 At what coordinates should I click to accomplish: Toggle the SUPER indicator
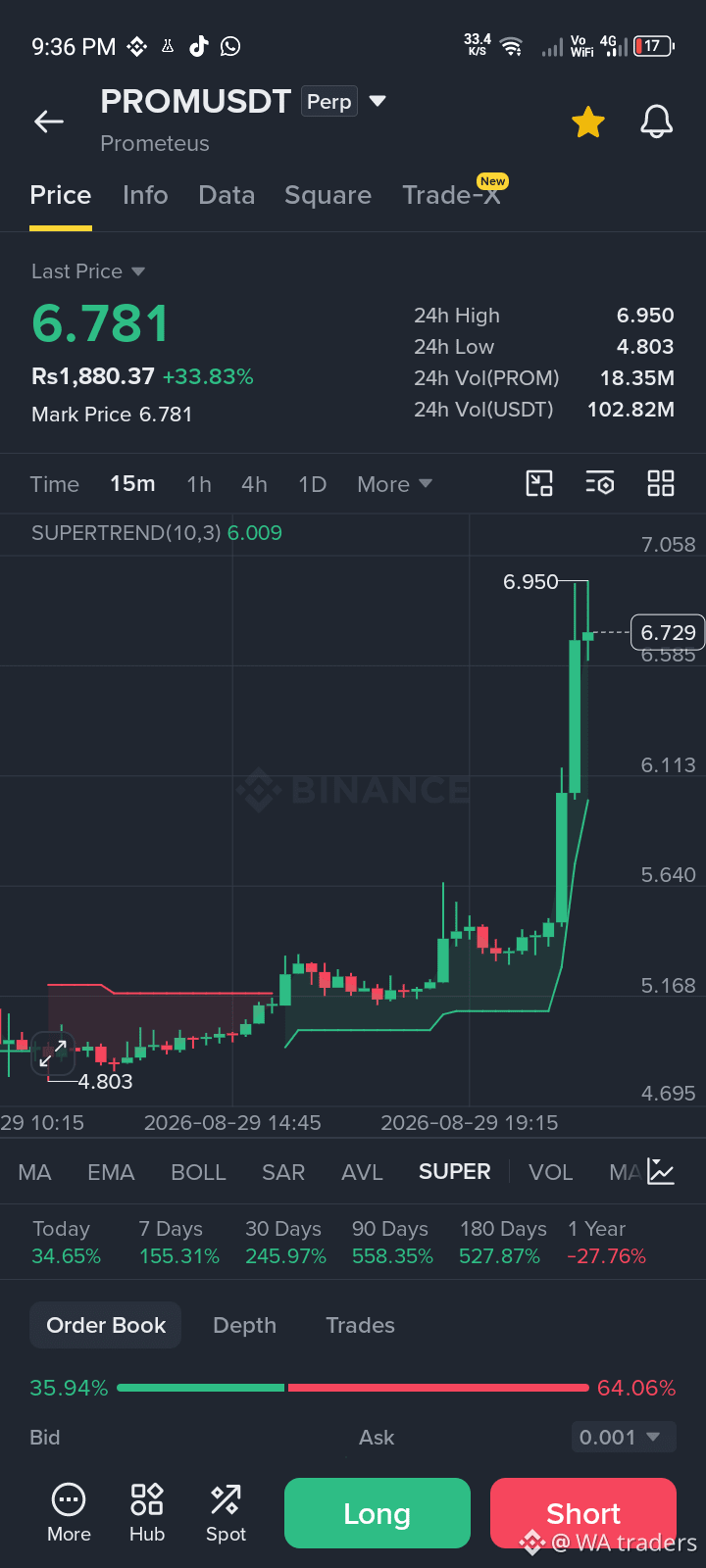[454, 1172]
